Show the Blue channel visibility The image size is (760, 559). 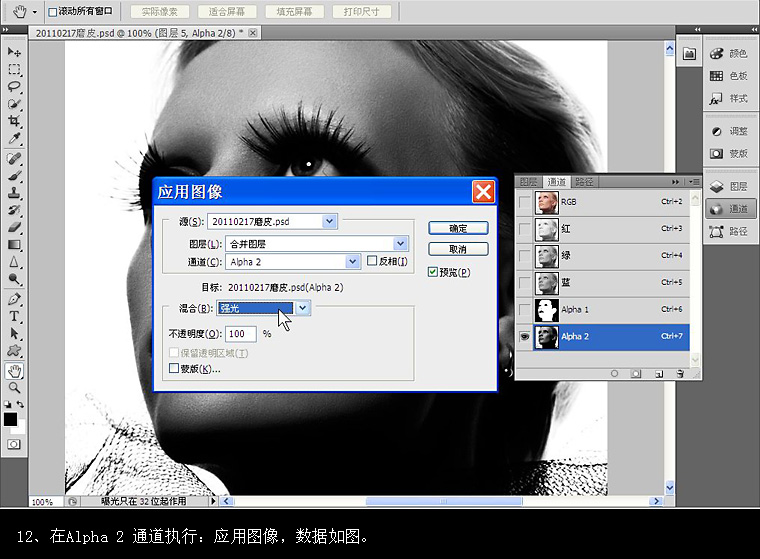pyautogui.click(x=524, y=282)
